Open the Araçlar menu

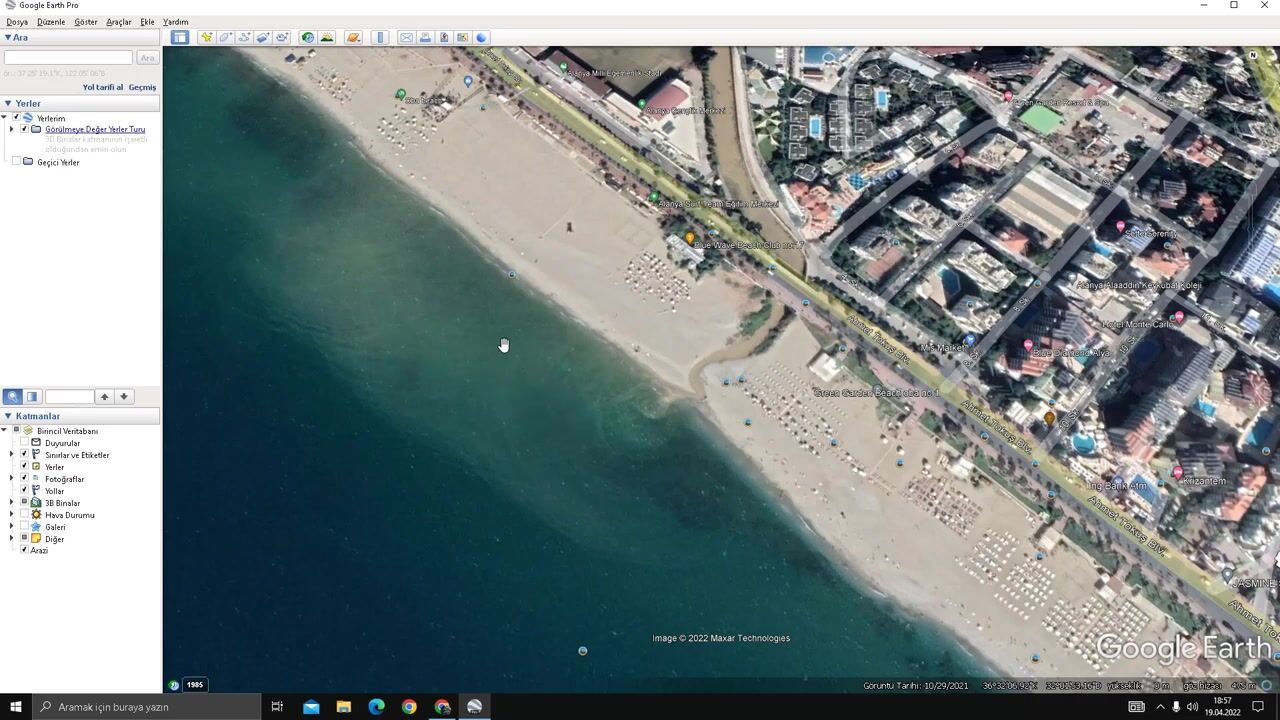118,22
